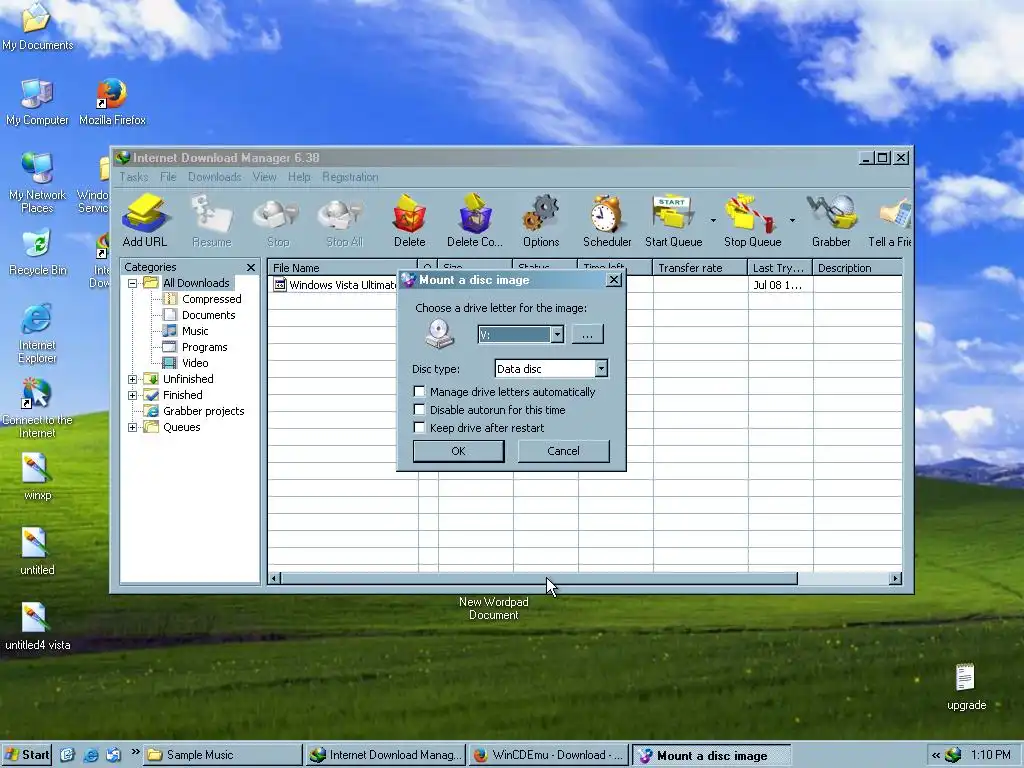Select the Recycle Bin icon
1024x768 pixels.
pyautogui.click(x=37, y=252)
